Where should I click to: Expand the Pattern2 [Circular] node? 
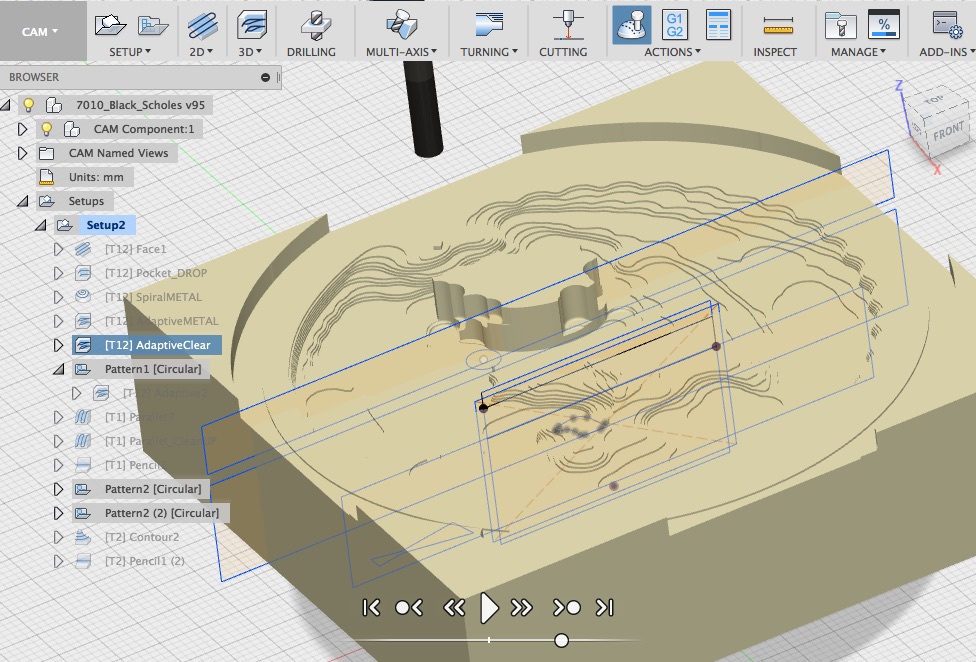(x=58, y=489)
